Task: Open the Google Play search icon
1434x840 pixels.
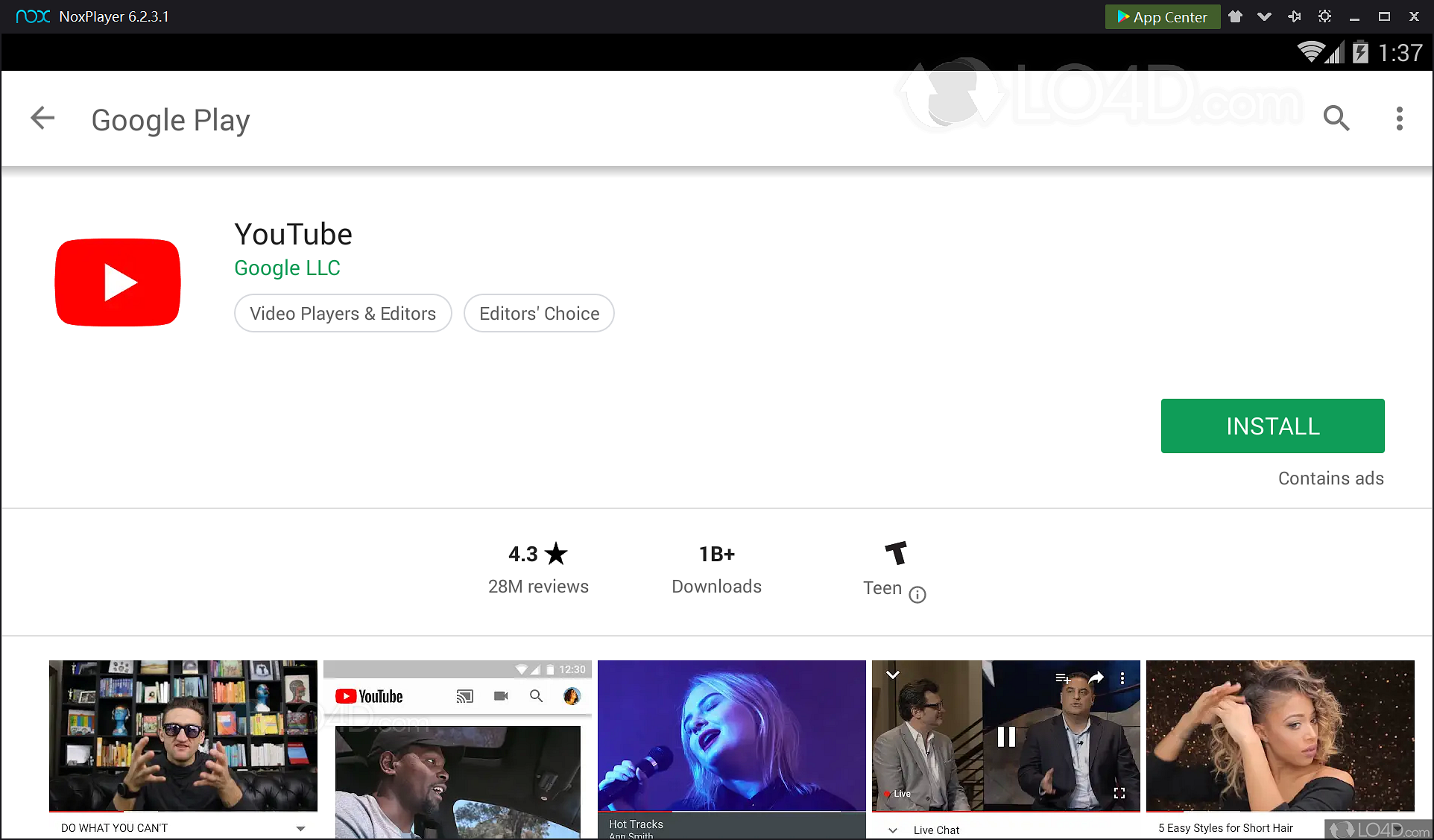Action: pos(1336,119)
